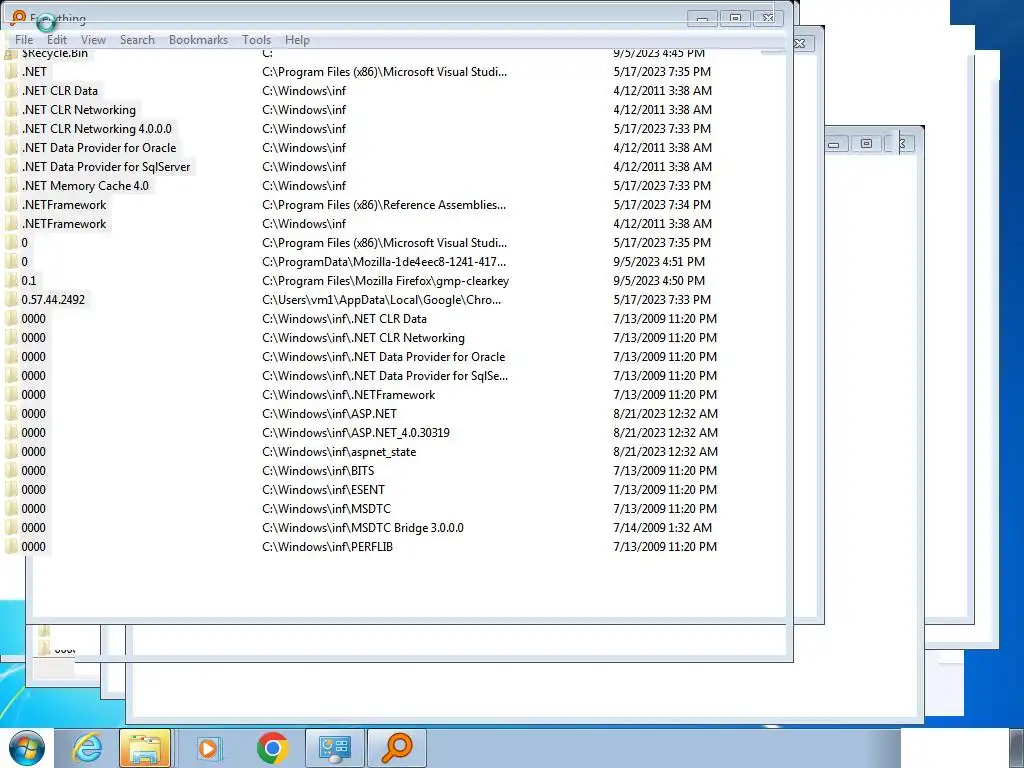Open the File menu
The image size is (1024, 768).
24,40
